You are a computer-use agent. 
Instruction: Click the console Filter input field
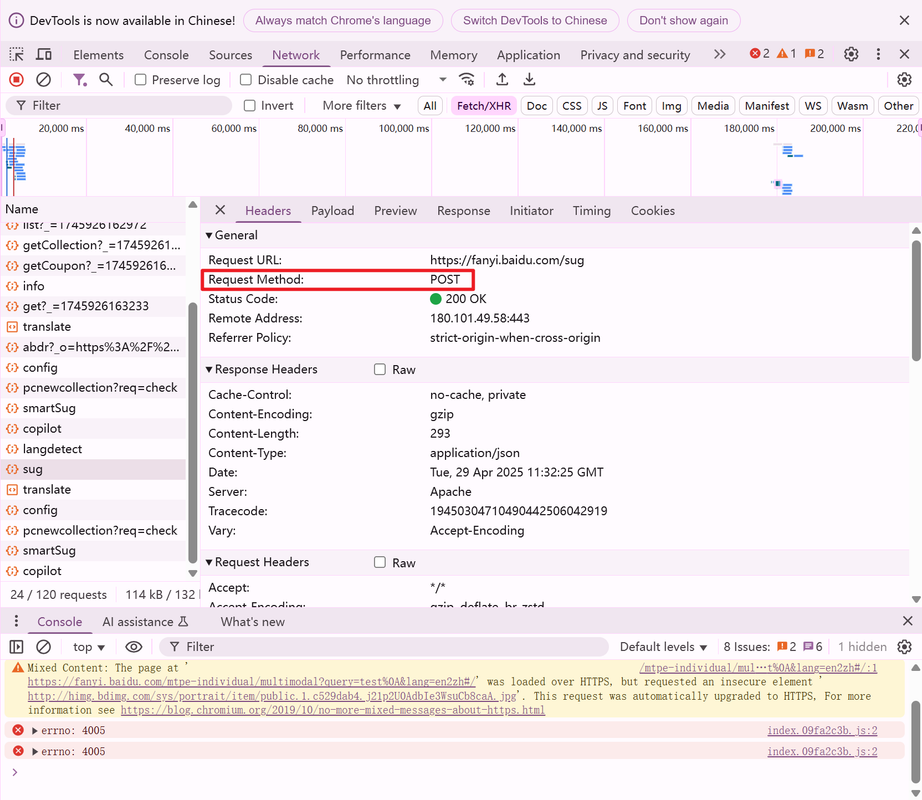pyautogui.click(x=383, y=647)
